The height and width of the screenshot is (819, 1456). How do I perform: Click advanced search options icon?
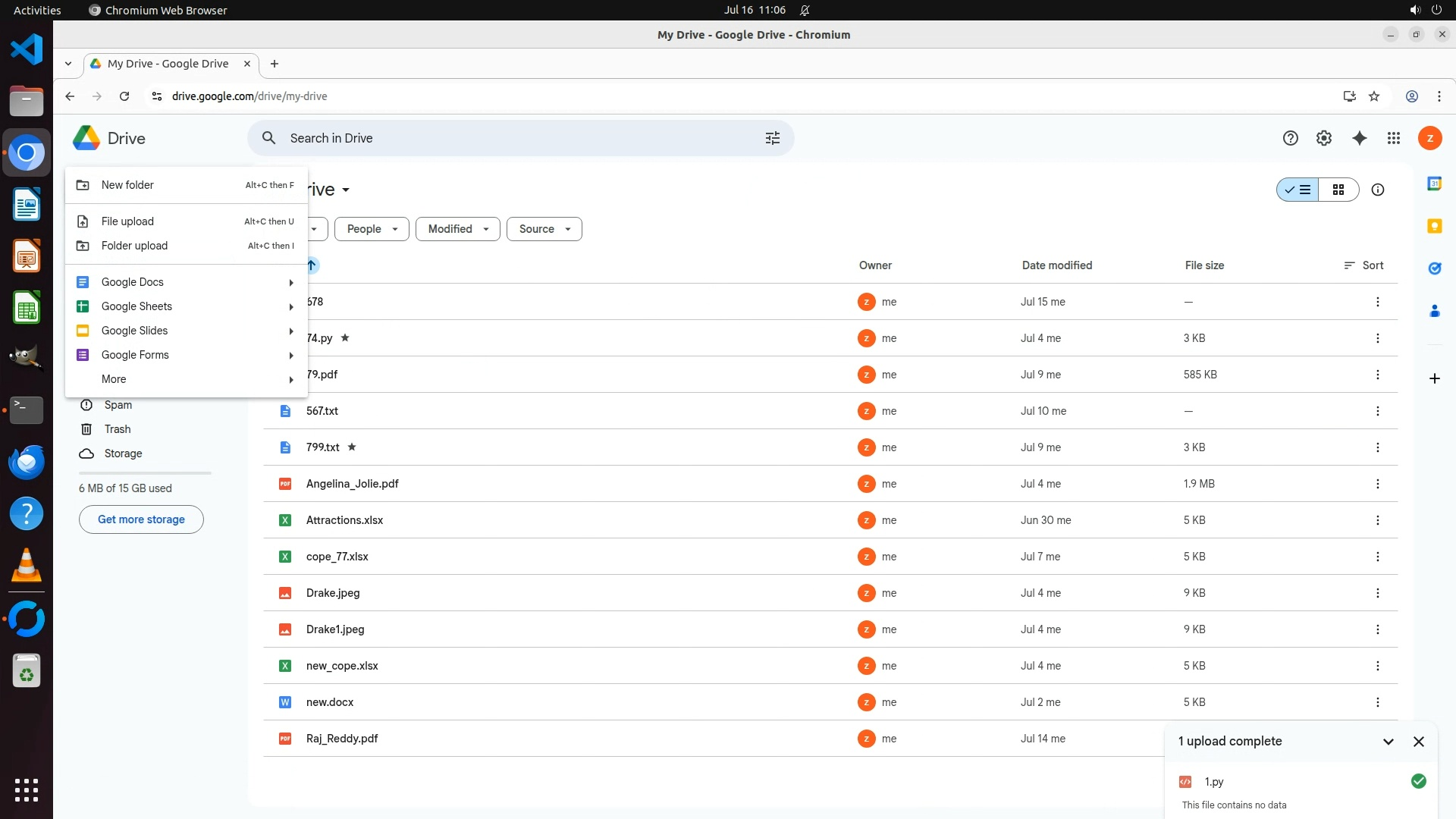(x=773, y=138)
